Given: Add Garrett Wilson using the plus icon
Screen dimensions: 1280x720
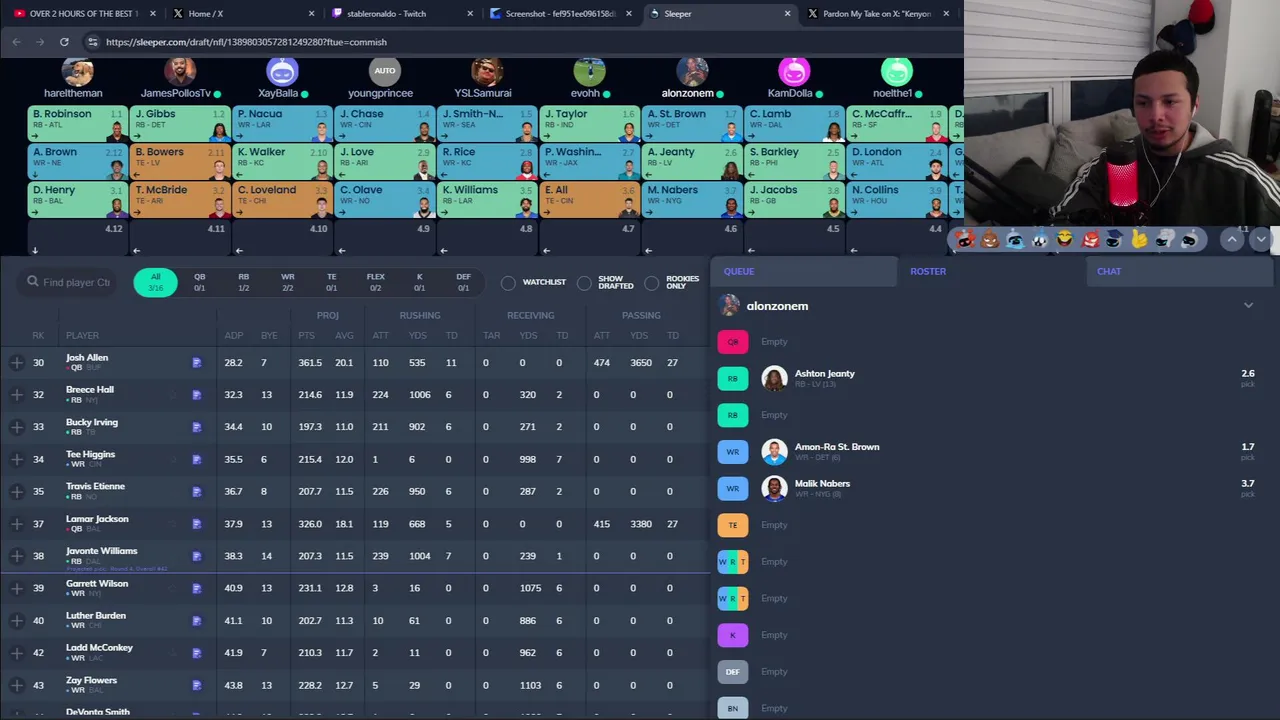Looking at the screenshot, I should point(17,588).
